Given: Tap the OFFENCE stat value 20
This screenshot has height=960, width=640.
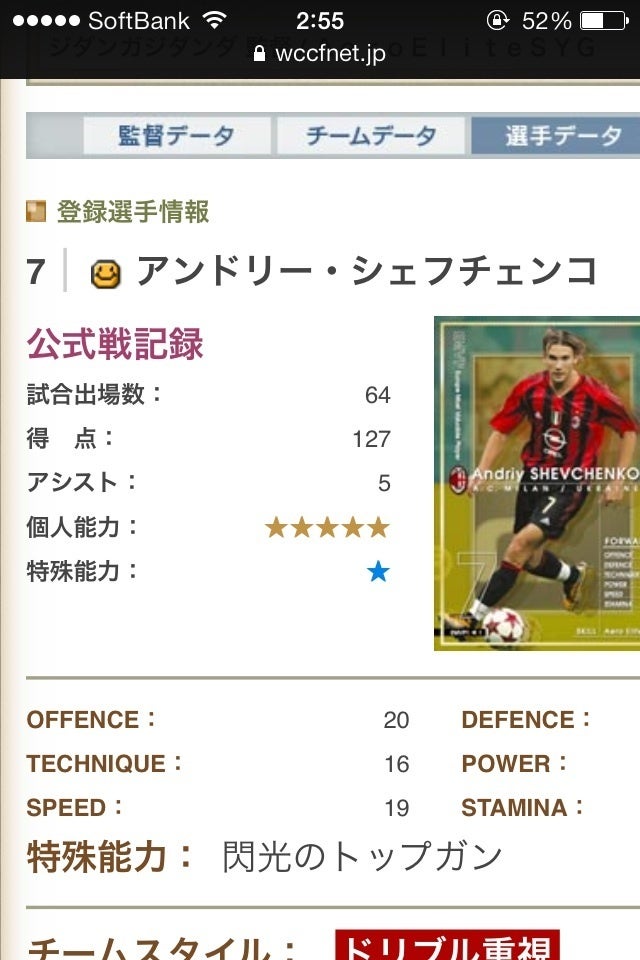Looking at the screenshot, I should pos(396,720).
